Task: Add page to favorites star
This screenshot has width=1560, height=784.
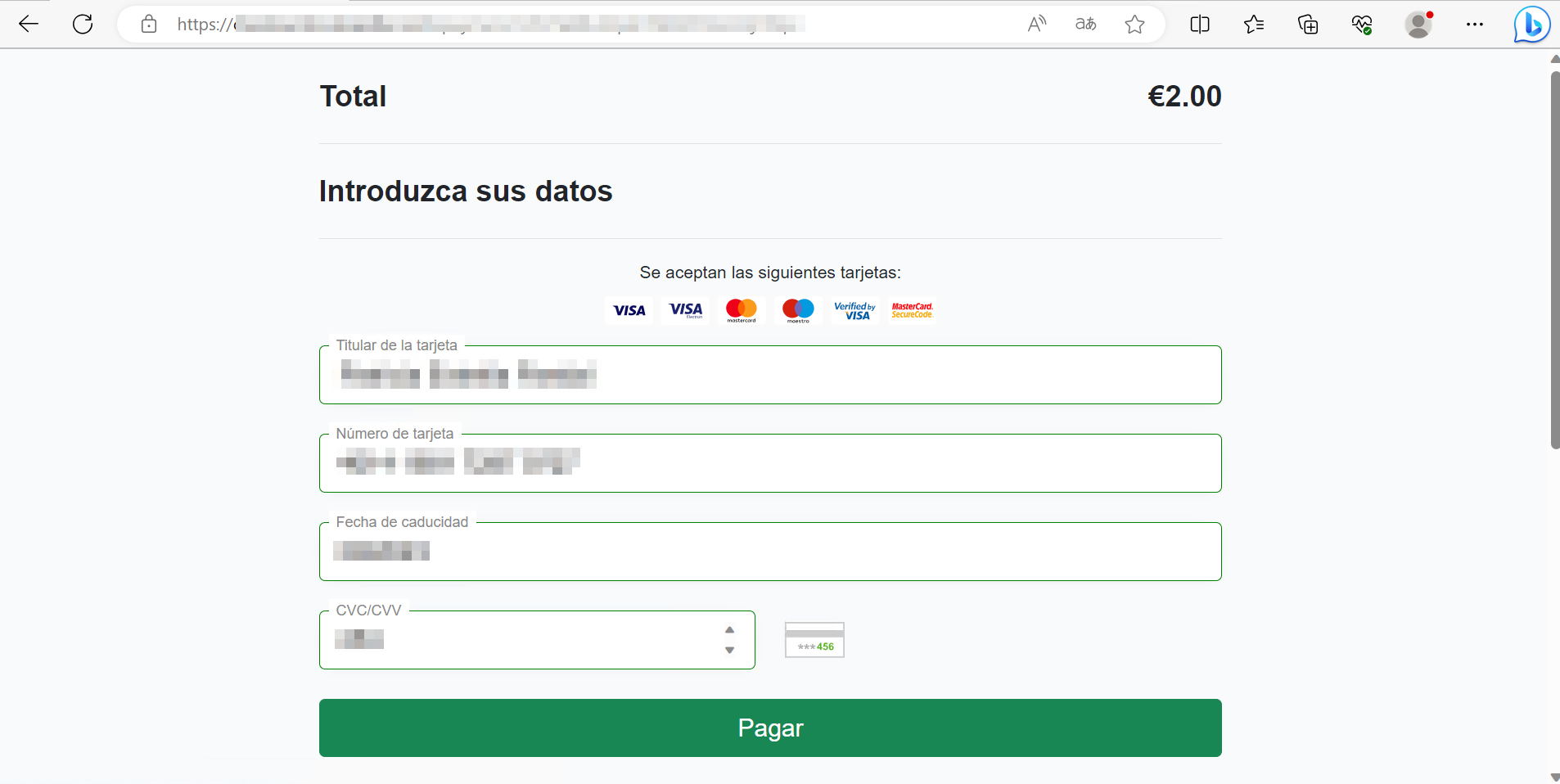Action: [x=1134, y=25]
